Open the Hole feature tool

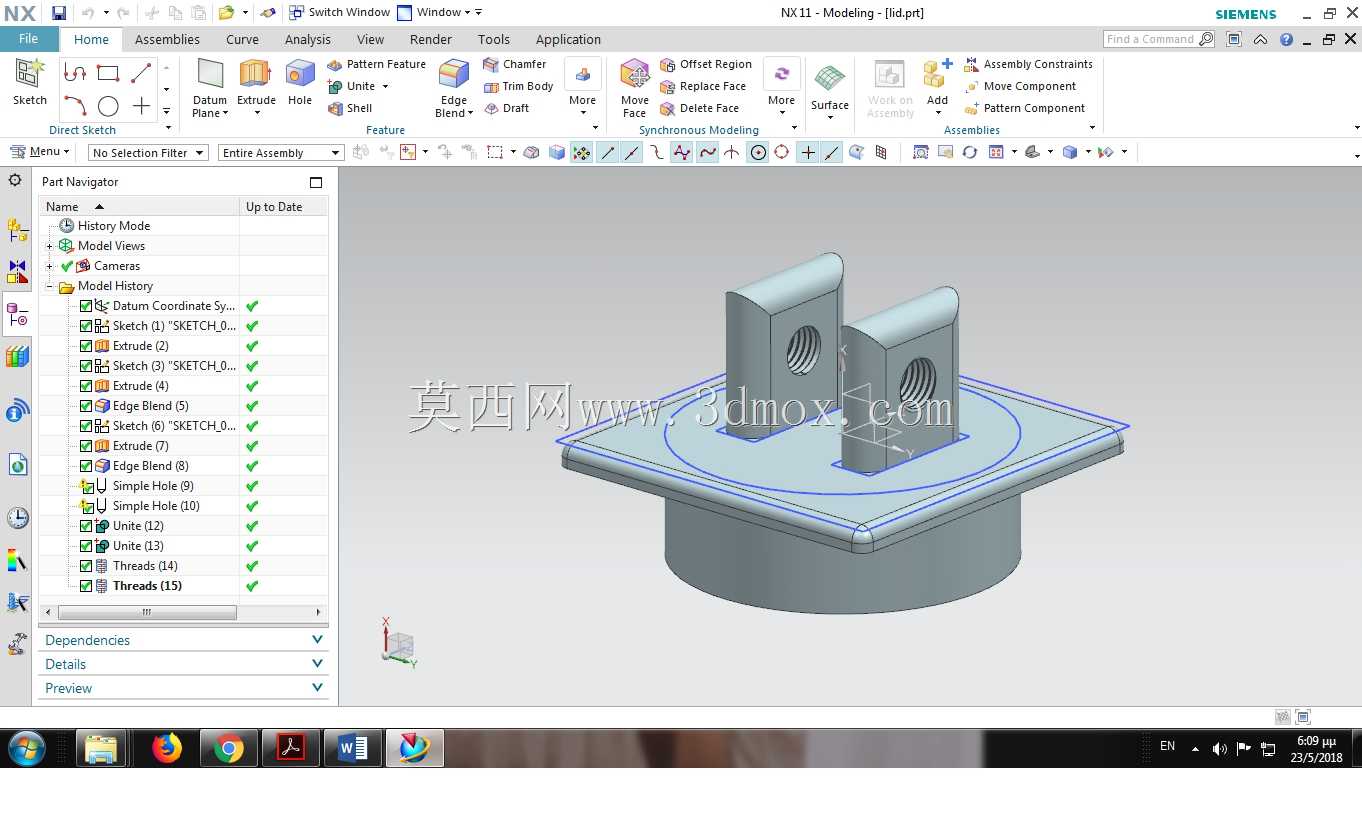click(x=300, y=82)
